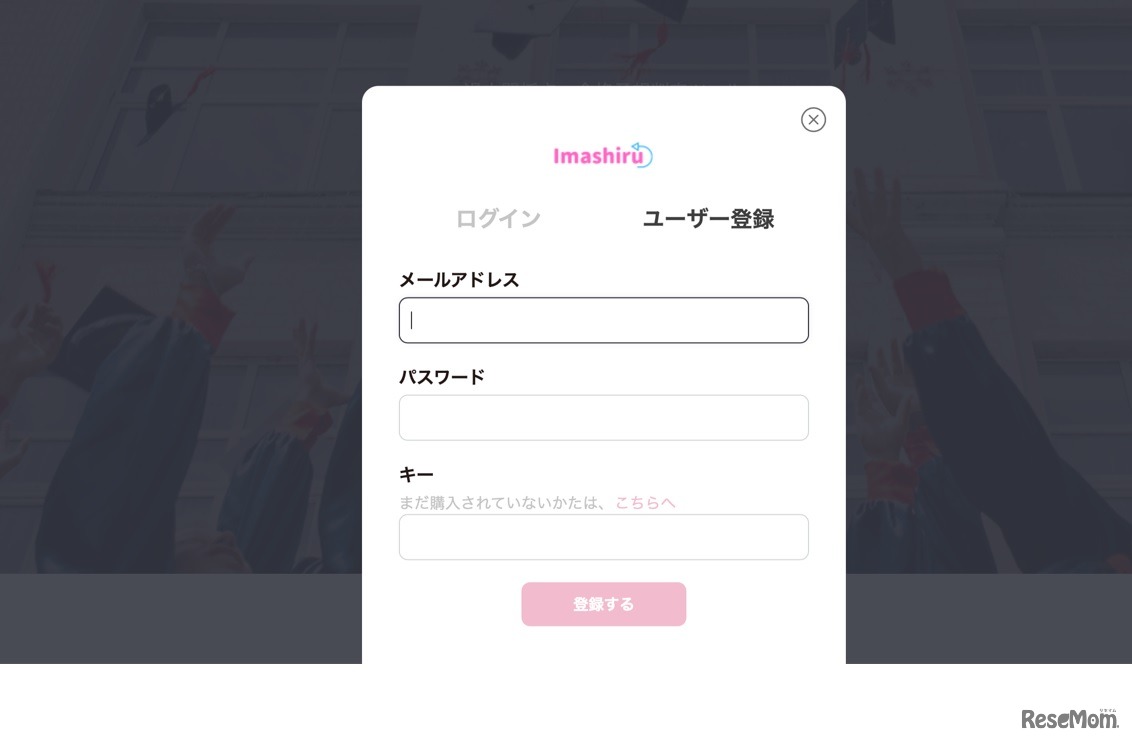Image resolution: width=1132 pixels, height=742 pixels.
Task: Click inside the キー input field
Action: pos(604,537)
